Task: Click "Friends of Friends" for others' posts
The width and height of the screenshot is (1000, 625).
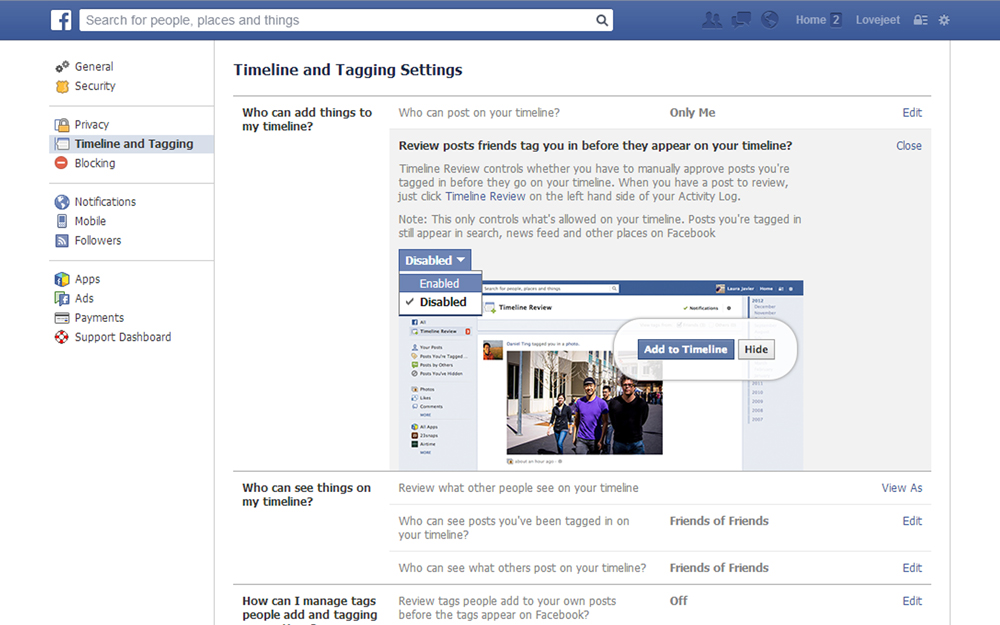Action: click(719, 568)
